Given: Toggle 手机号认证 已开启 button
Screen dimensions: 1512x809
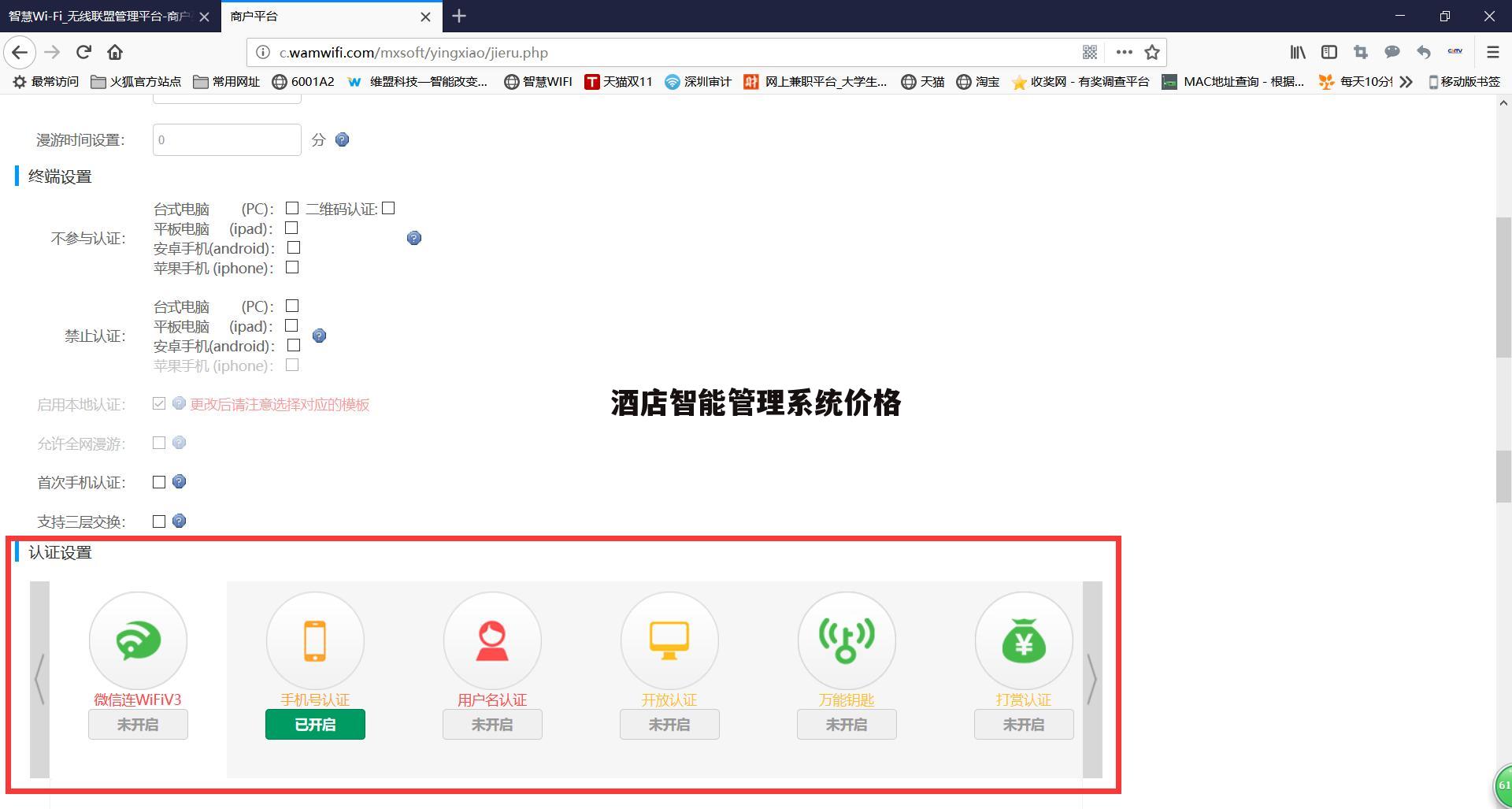Looking at the screenshot, I should pyautogui.click(x=315, y=725).
